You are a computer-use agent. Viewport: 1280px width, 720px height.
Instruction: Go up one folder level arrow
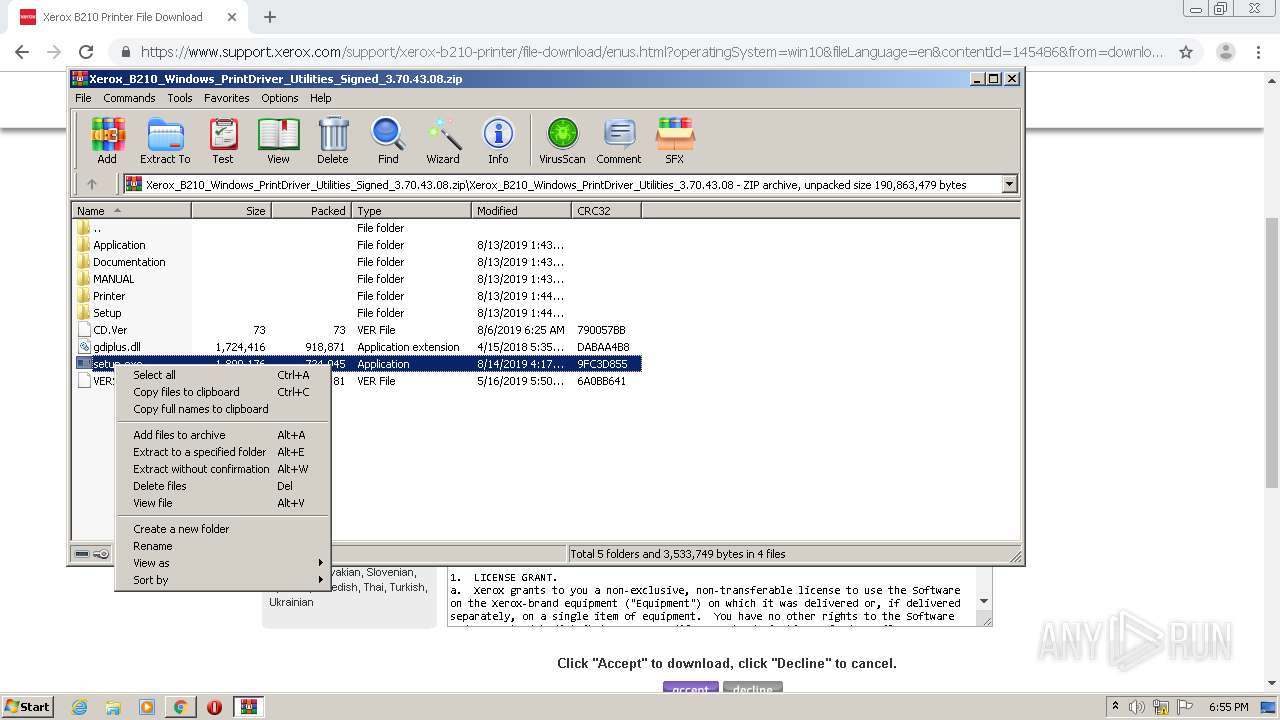(x=92, y=184)
